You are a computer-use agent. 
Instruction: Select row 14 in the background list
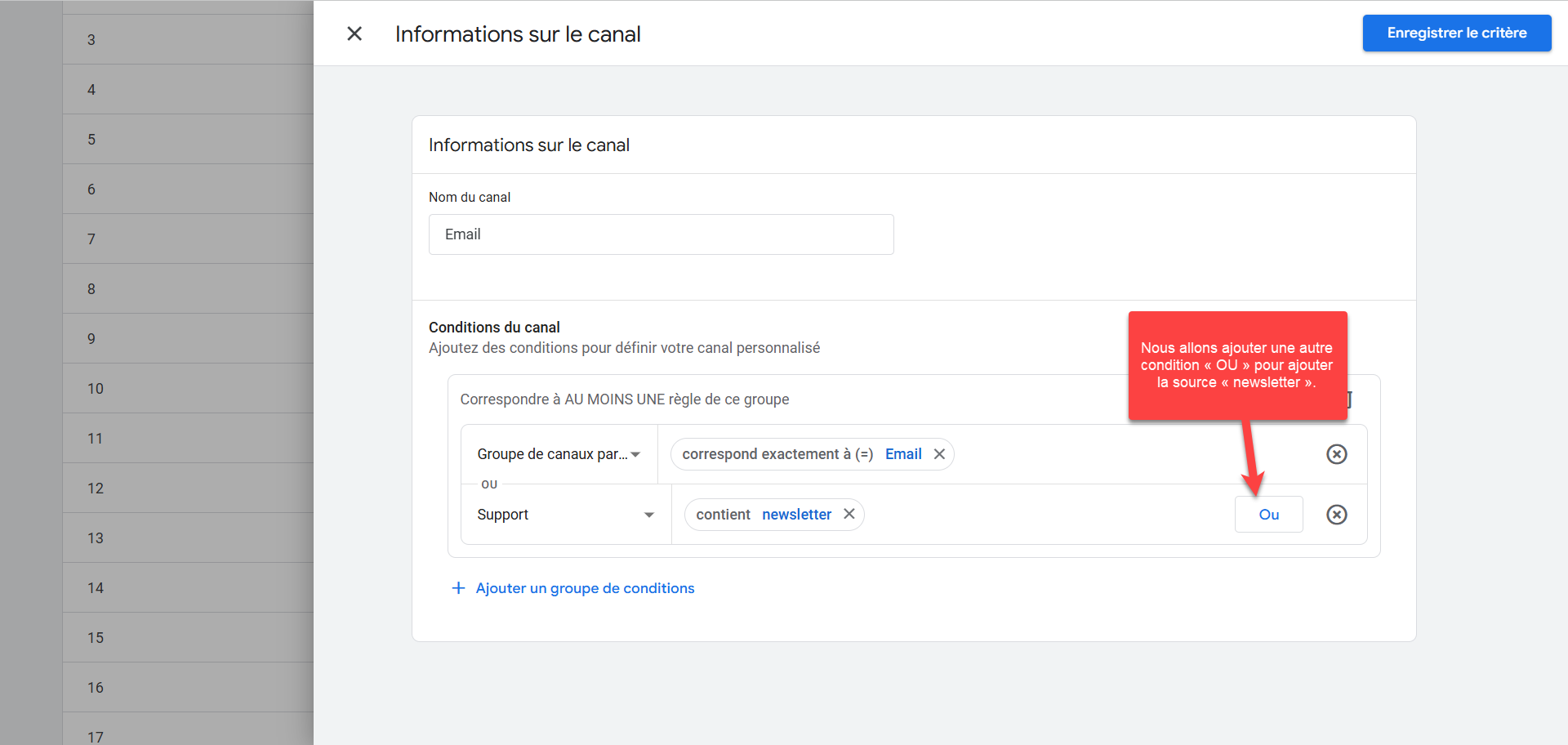pos(188,588)
